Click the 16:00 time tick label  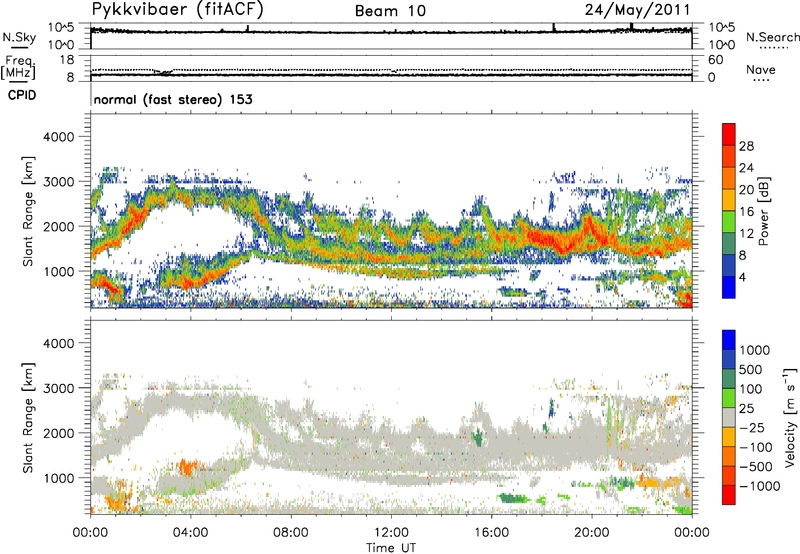491,533
